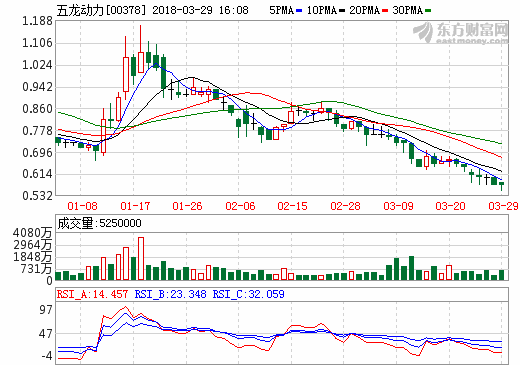Click the 30PMA green legend swatch

[428, 11]
